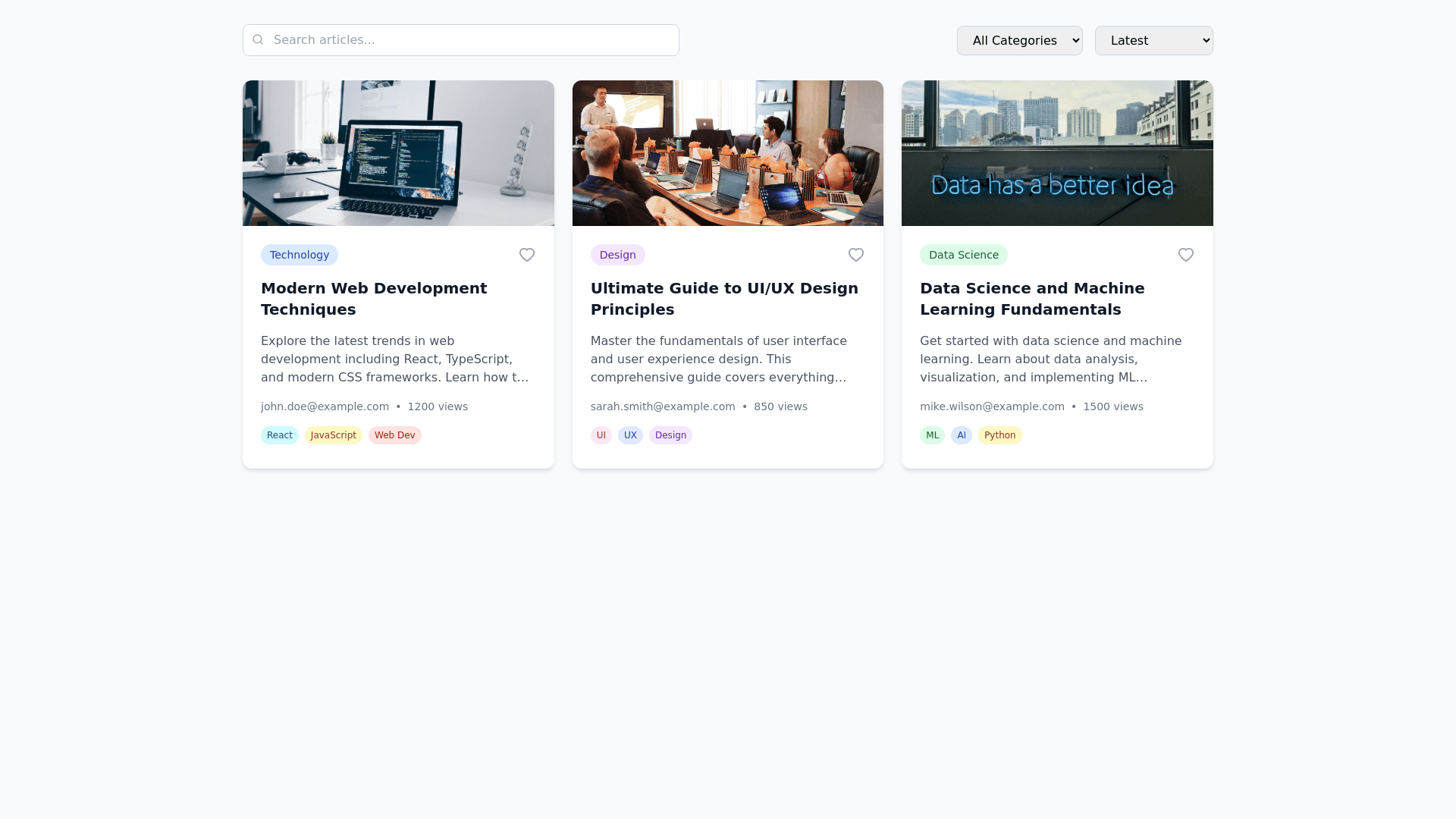Click the React tag chip
Screen dimensions: 1456x819
[280, 435]
